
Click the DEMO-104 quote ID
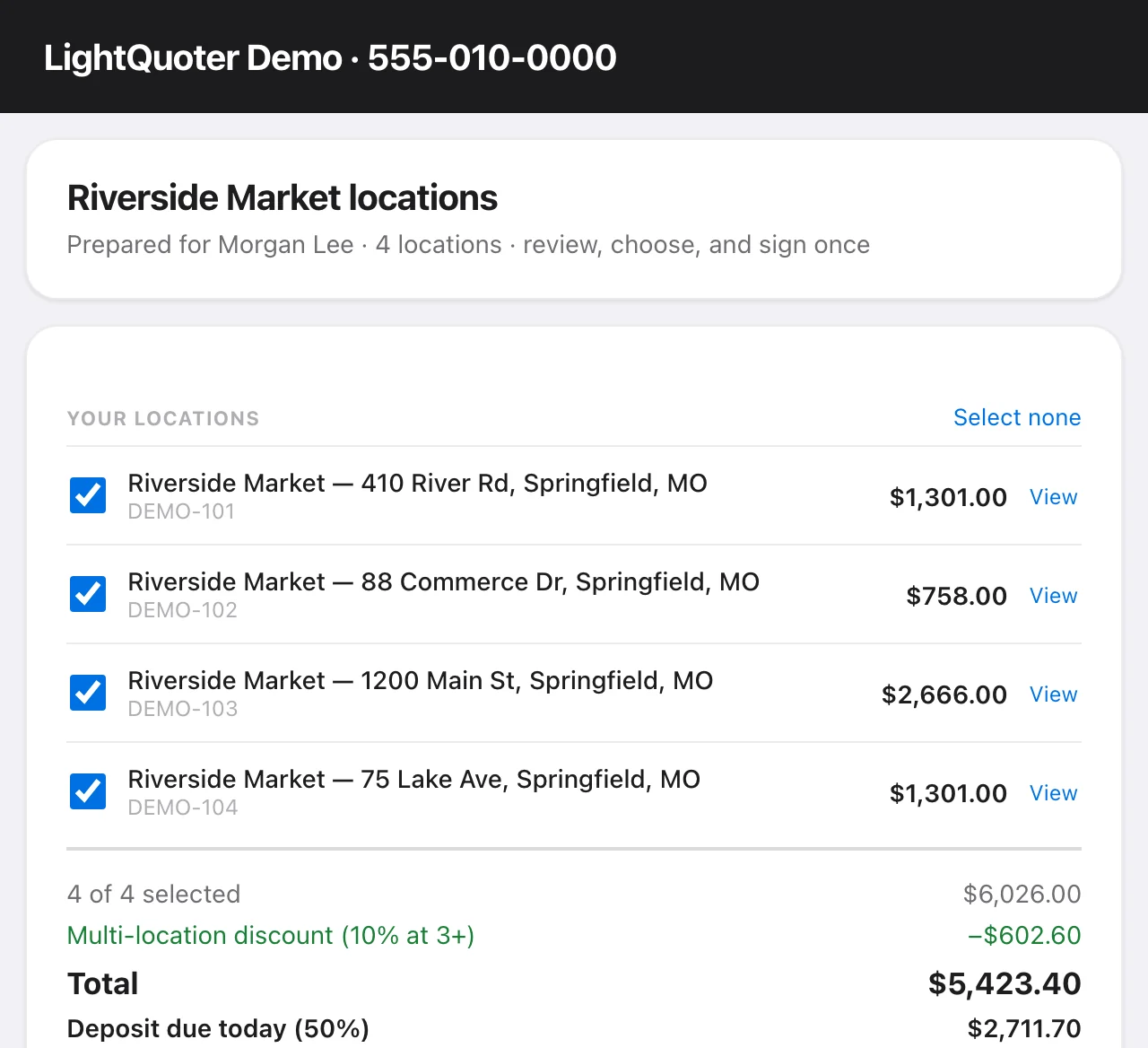point(183,808)
